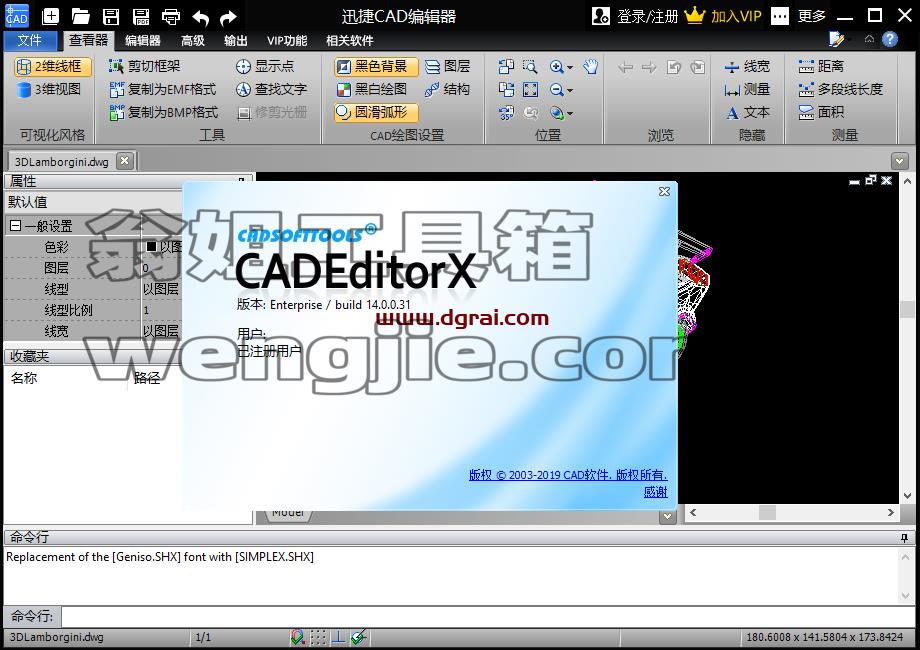920x650 pixels.
Task: Toggle 黑白绘图 black and white drawing
Action: pos(372,89)
